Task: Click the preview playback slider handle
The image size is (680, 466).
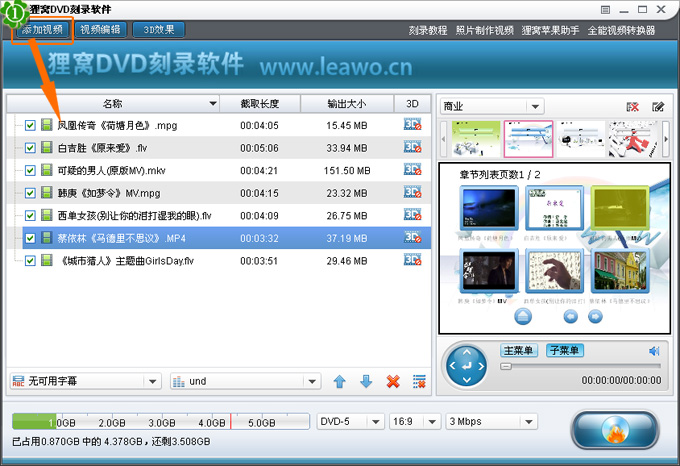Action: (x=506, y=366)
